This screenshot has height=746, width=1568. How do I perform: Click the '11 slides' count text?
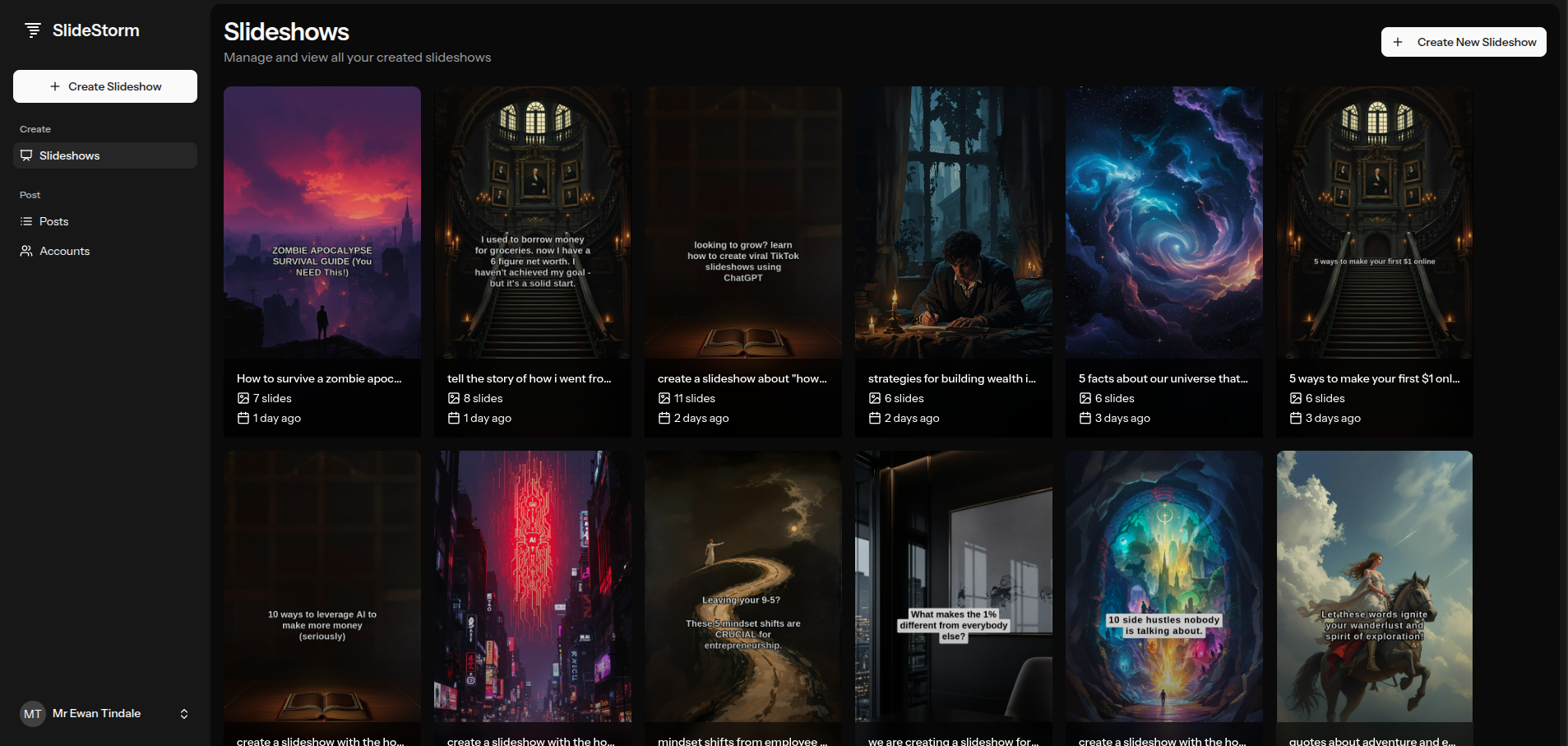tap(695, 398)
